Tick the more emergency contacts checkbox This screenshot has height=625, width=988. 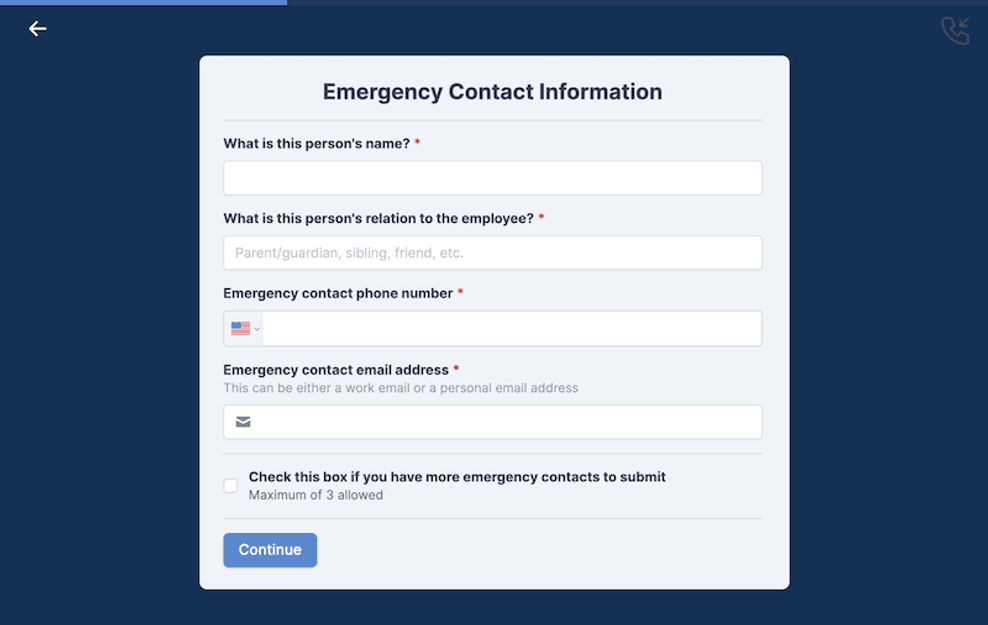tap(231, 486)
